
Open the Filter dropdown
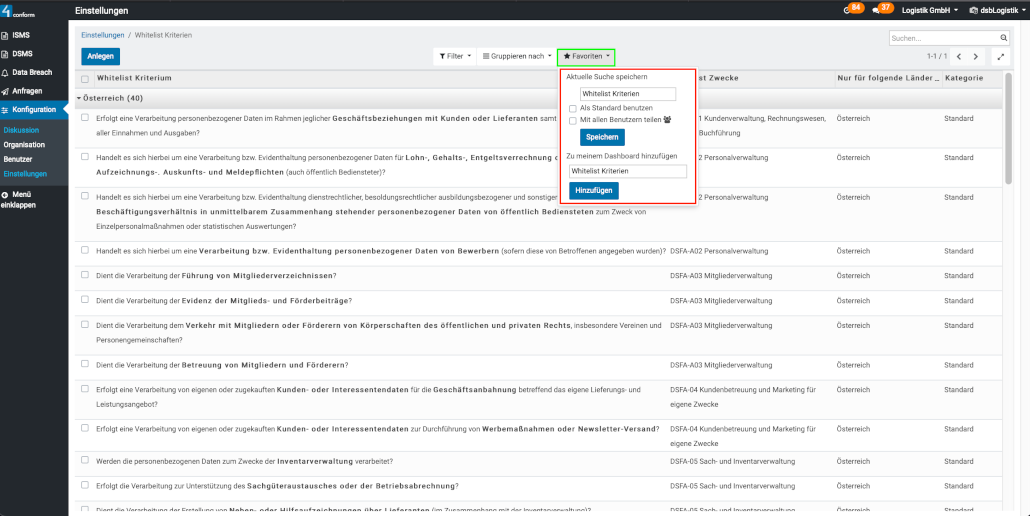coord(455,56)
